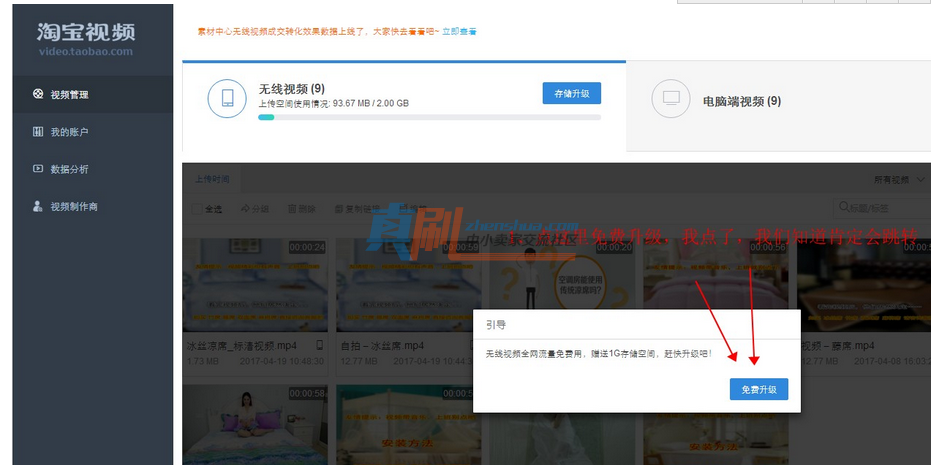Click the 删除 toolbar label

coord(307,209)
